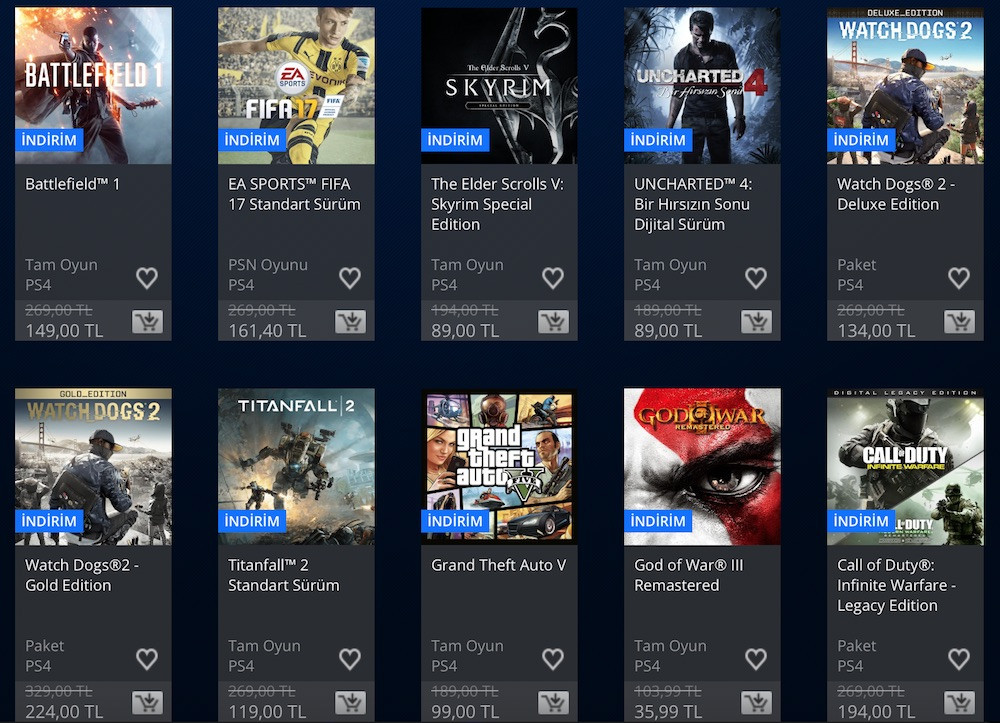Image resolution: width=1000 pixels, height=723 pixels.
Task: Open Skyrim Special Edition cover image
Action: [499, 85]
